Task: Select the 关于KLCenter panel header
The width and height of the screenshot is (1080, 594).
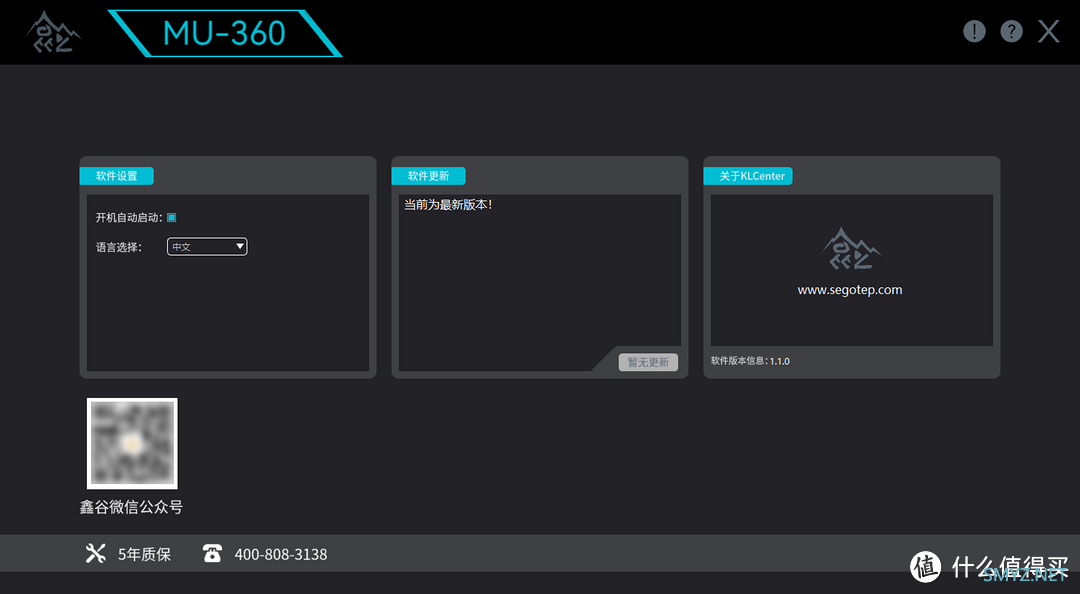Action: 748,176
